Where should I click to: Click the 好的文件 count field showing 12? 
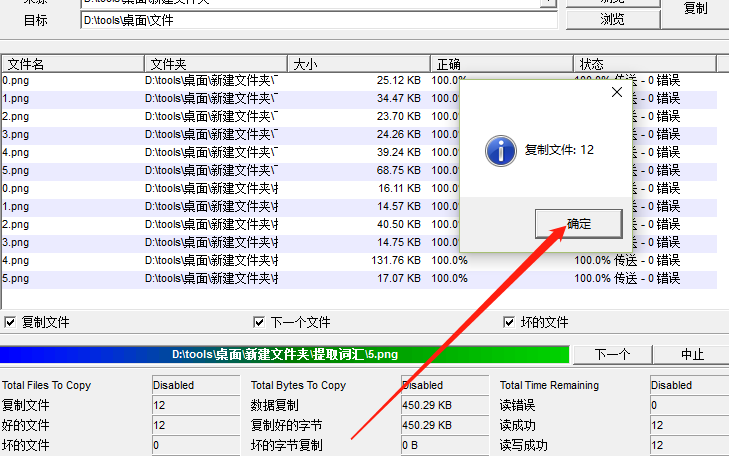tap(196, 425)
